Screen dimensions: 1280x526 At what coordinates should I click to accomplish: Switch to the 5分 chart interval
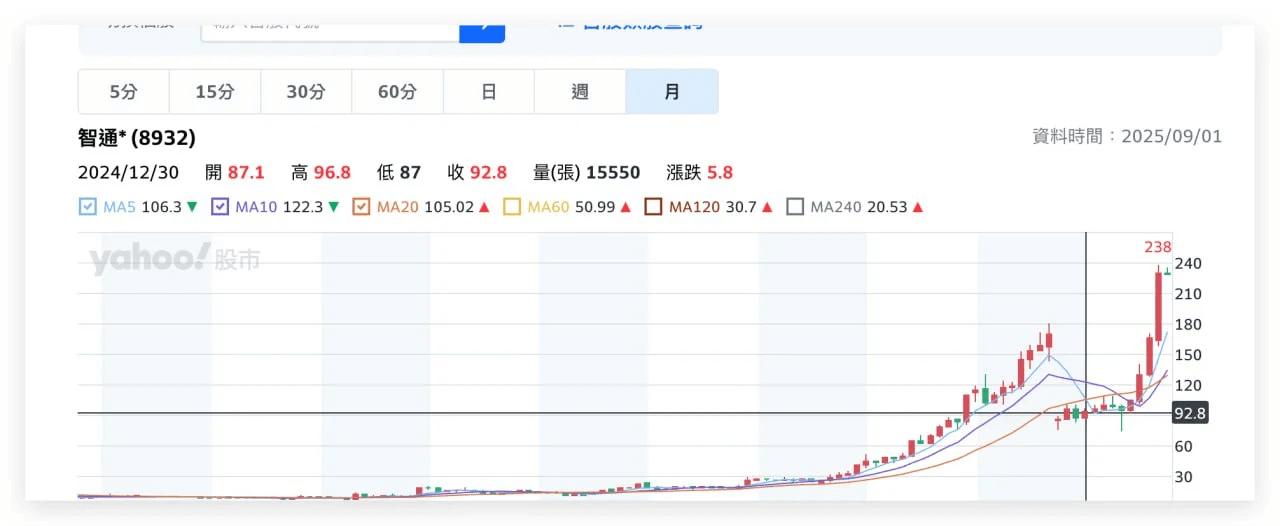coord(124,92)
